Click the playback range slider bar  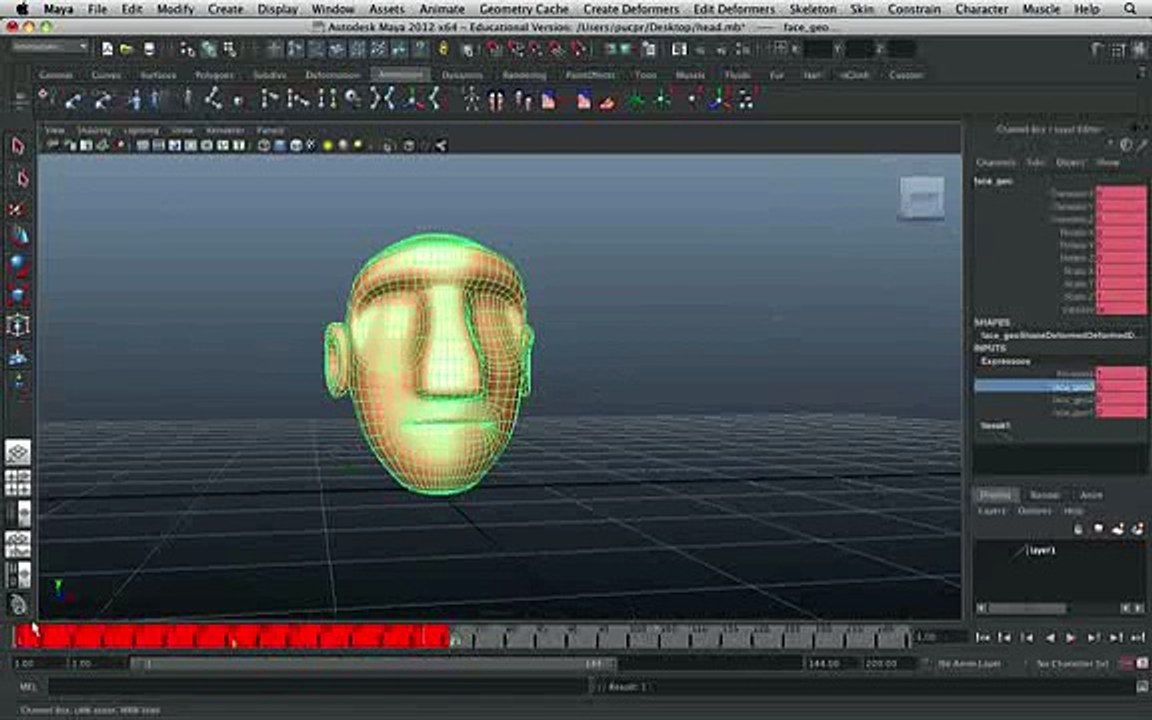tap(374, 663)
